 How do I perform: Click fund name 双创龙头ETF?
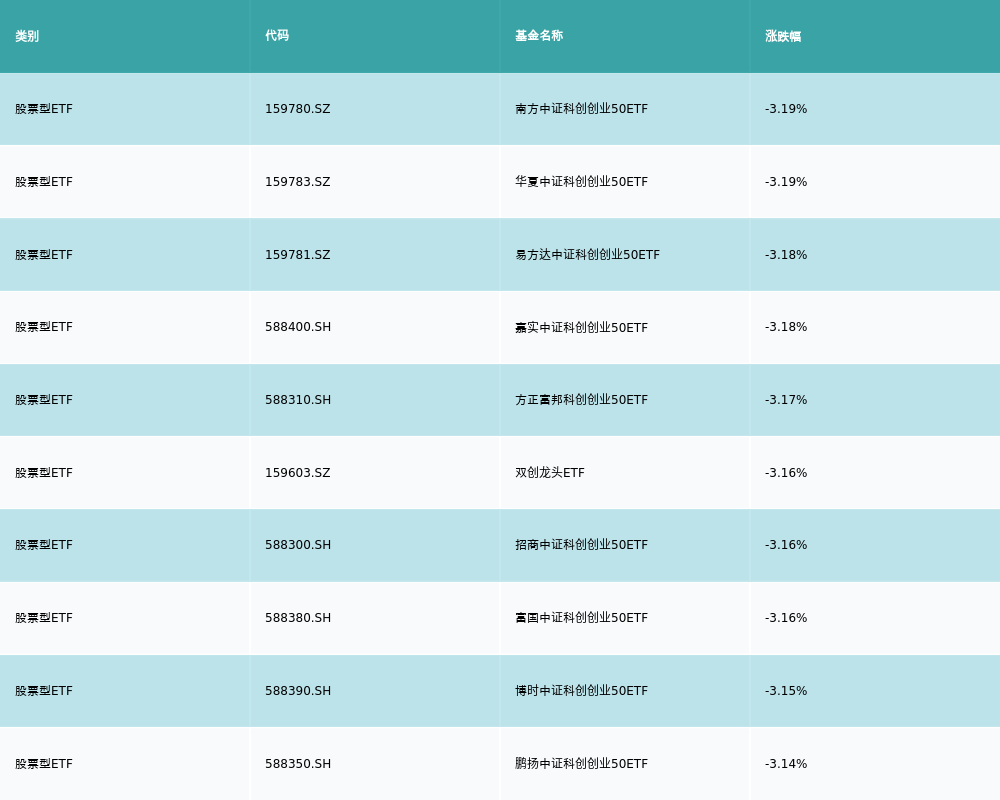[550, 473]
